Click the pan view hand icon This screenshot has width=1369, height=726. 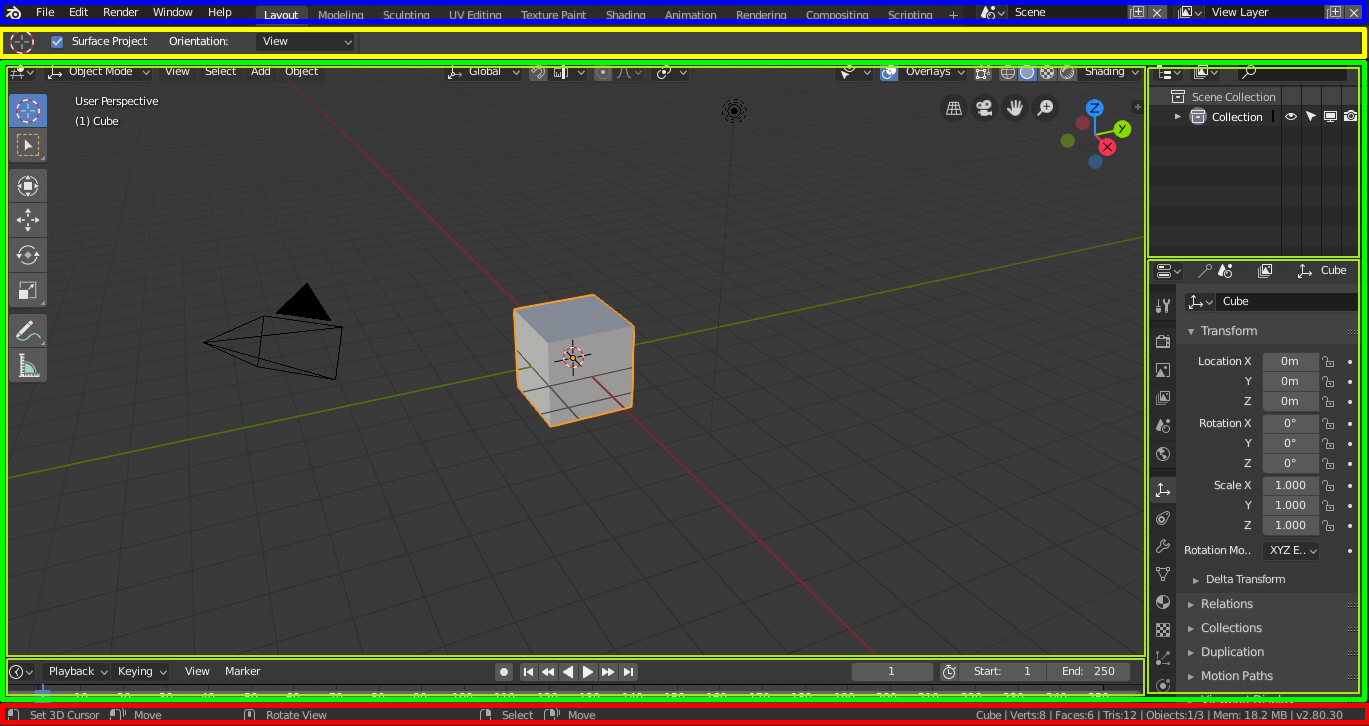[1015, 108]
